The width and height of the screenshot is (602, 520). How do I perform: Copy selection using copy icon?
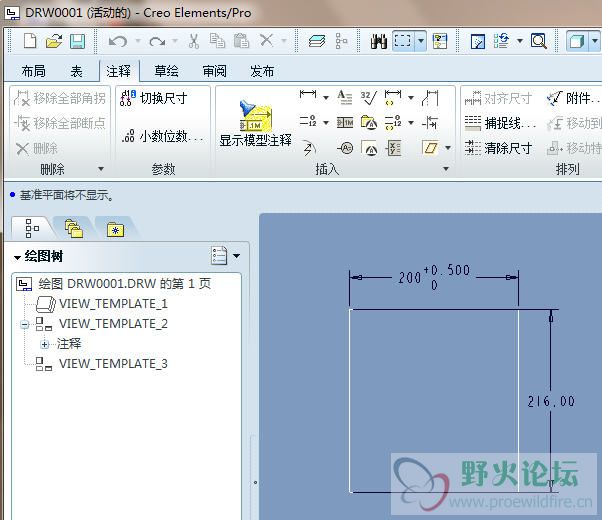(217, 40)
